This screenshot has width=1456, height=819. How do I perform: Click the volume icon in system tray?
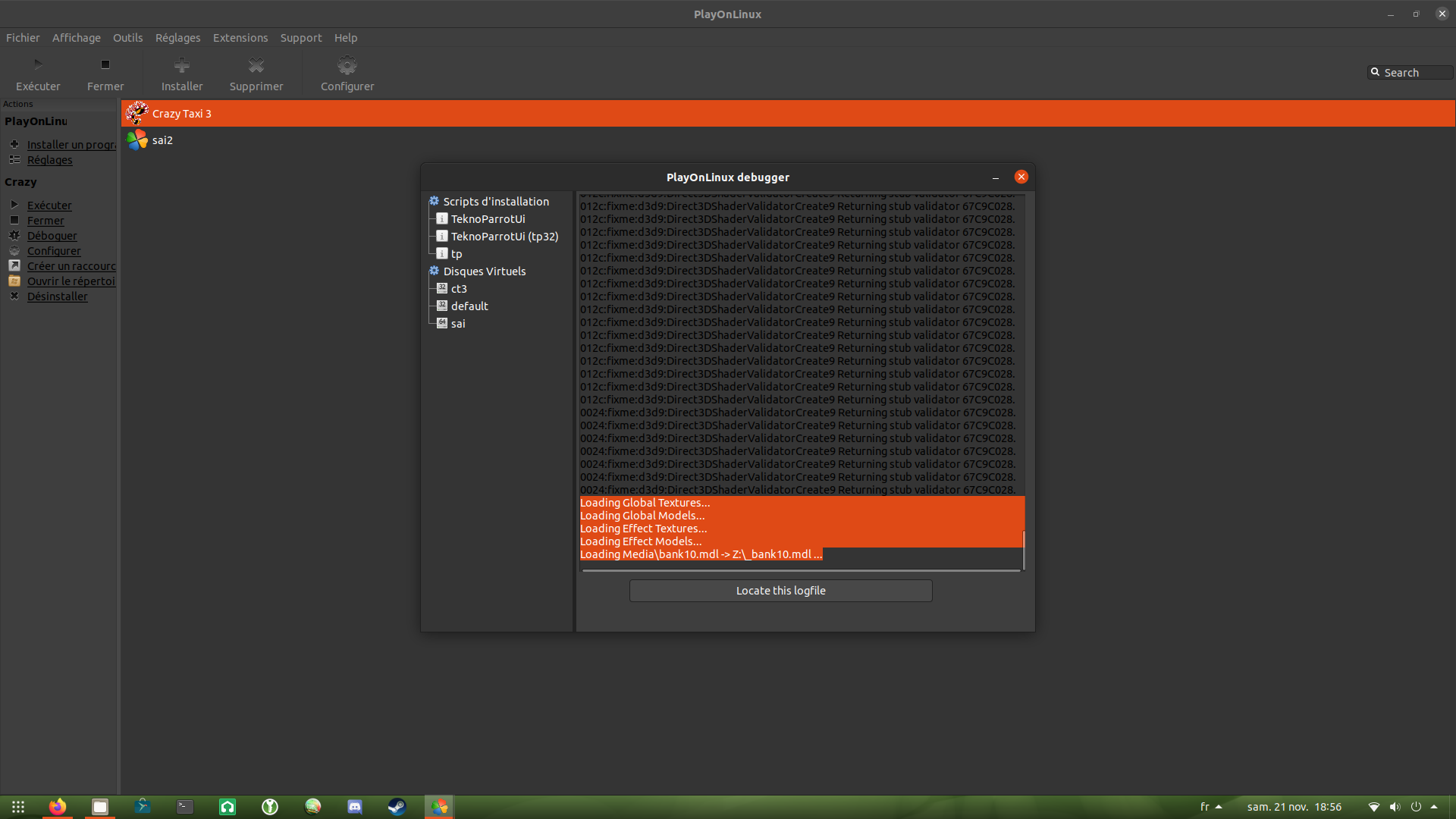[x=1395, y=807]
